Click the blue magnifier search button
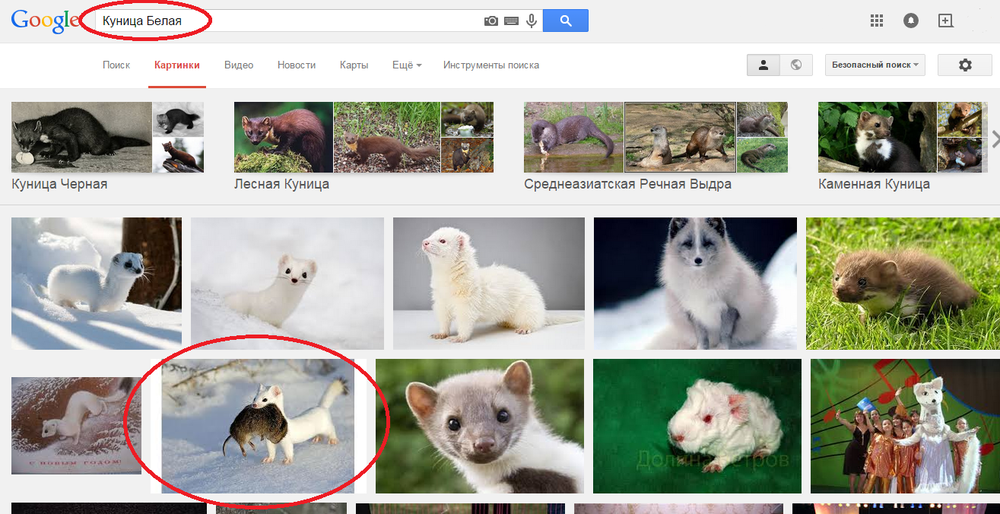Image resolution: width=1000 pixels, height=514 pixels. point(565,21)
